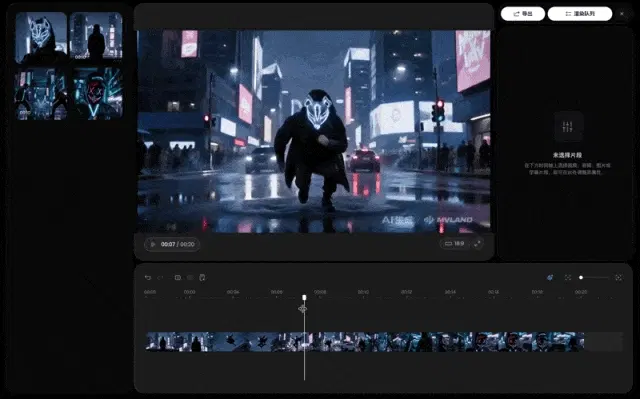The height and width of the screenshot is (399, 640).
Task: Seek to the 00:04 mark on the ruler
Action: tap(233, 292)
